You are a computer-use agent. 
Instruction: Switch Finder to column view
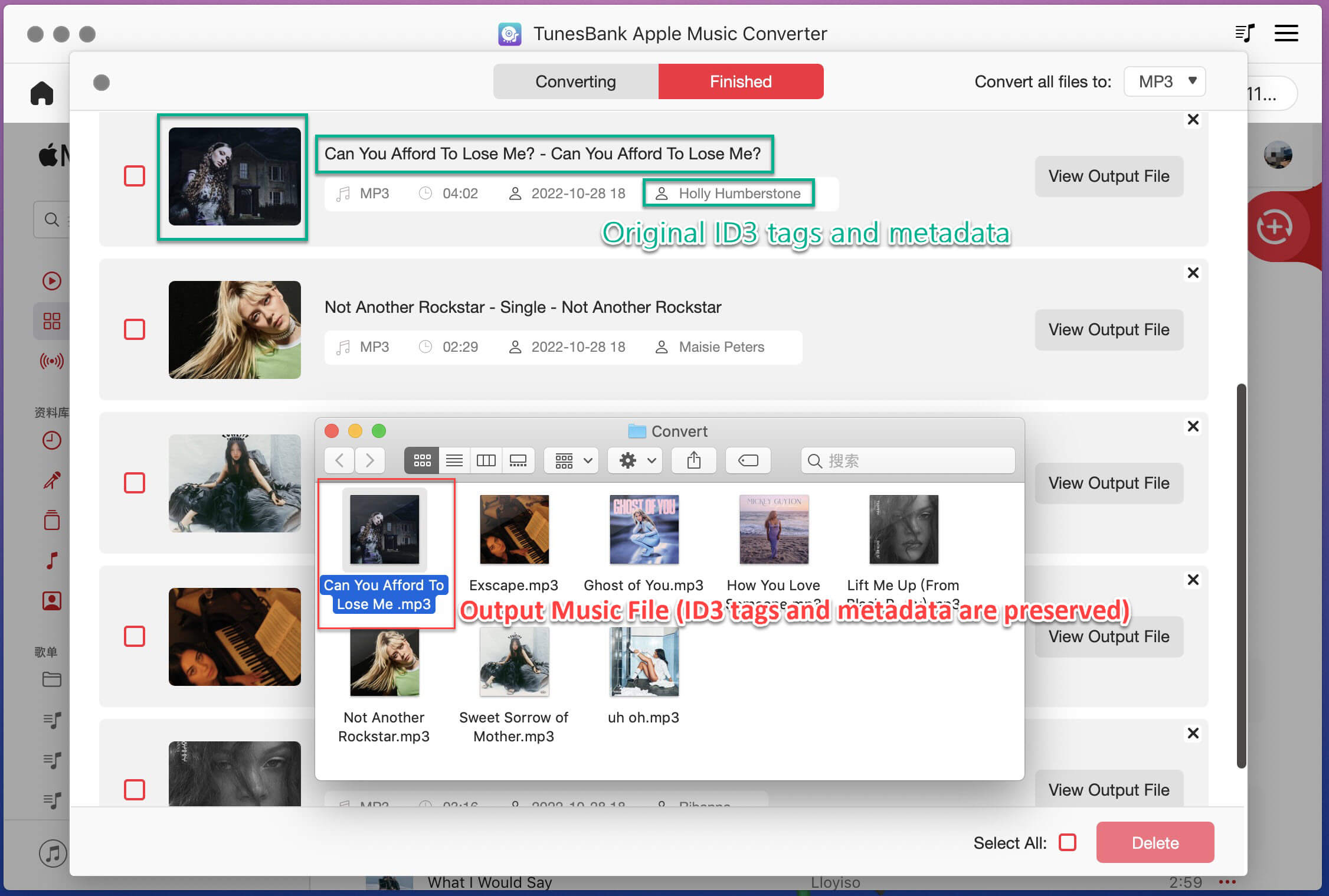tap(486, 460)
